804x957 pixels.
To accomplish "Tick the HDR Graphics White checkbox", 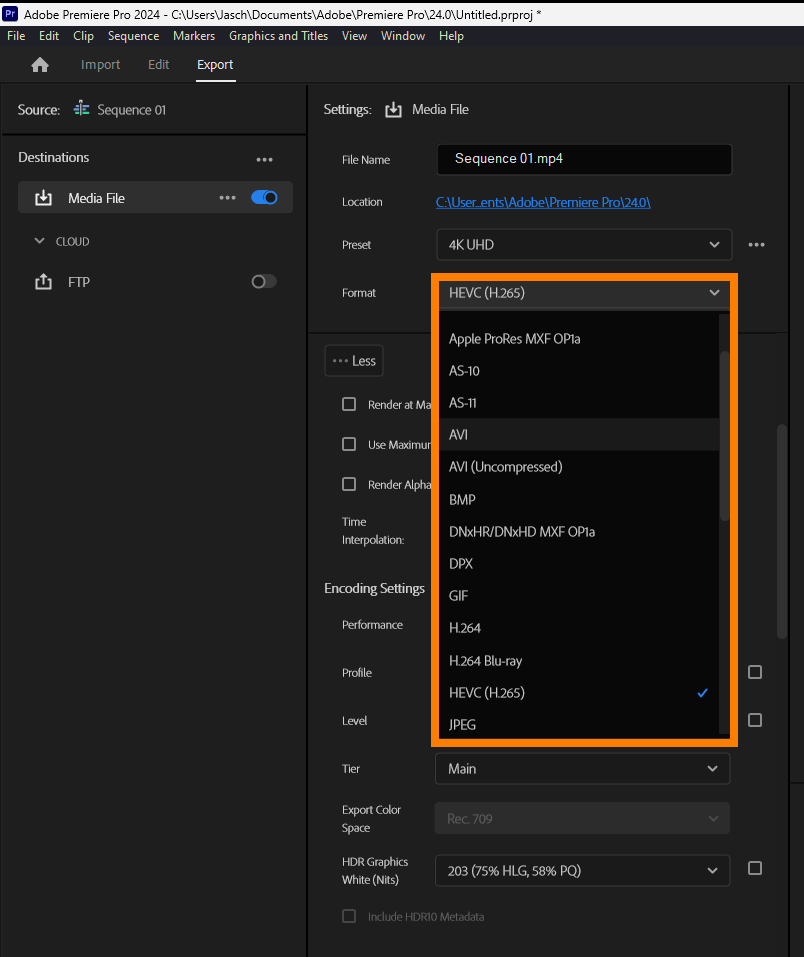I will click(x=755, y=868).
